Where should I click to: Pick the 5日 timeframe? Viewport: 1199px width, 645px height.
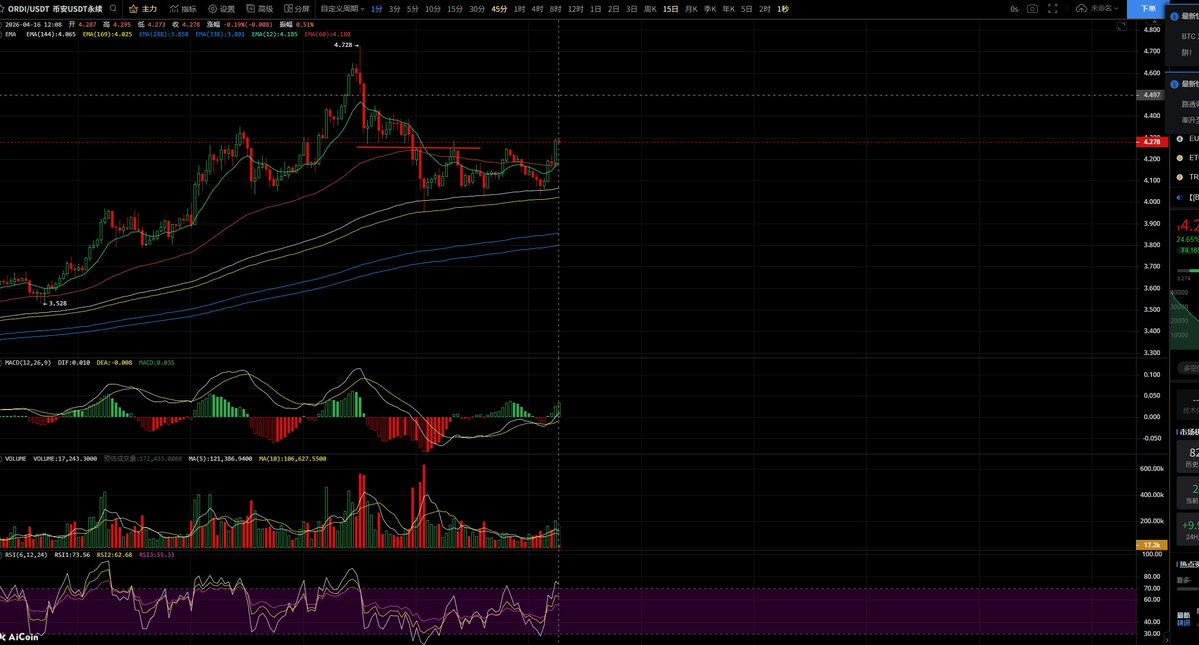point(747,9)
